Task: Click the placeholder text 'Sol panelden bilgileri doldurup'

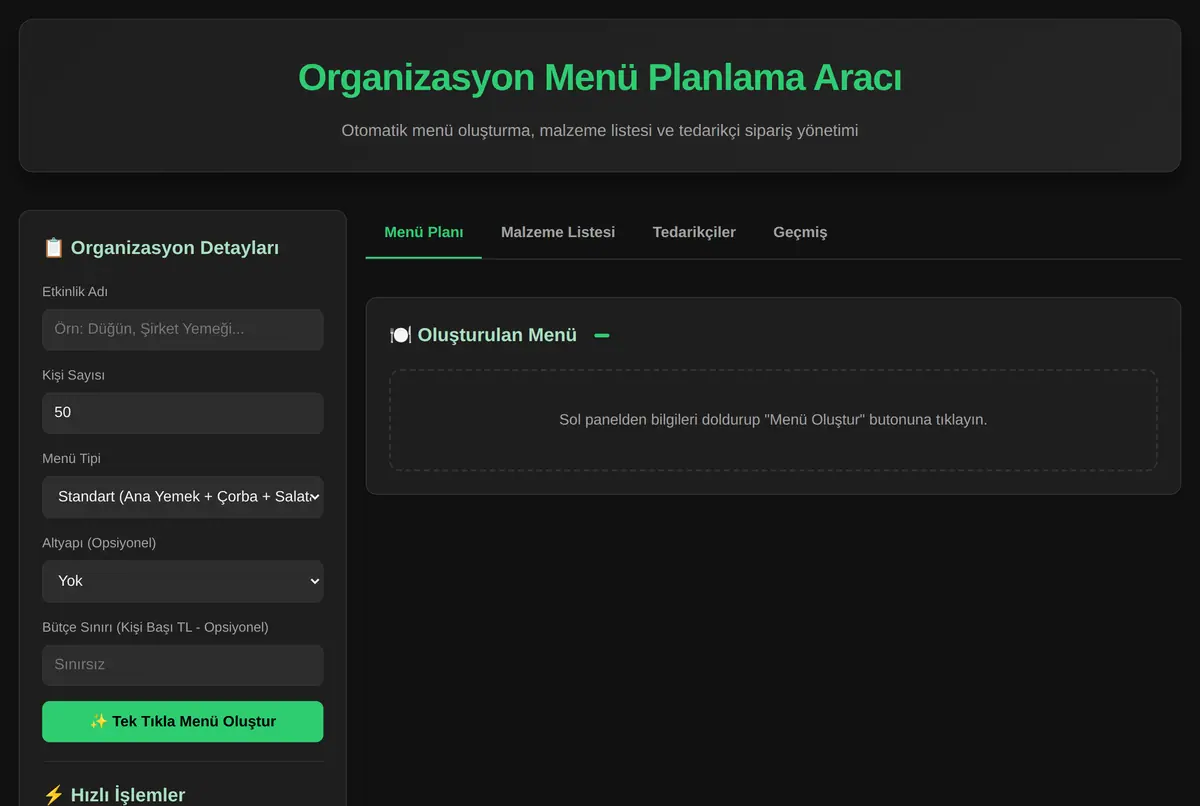Action: (x=773, y=419)
